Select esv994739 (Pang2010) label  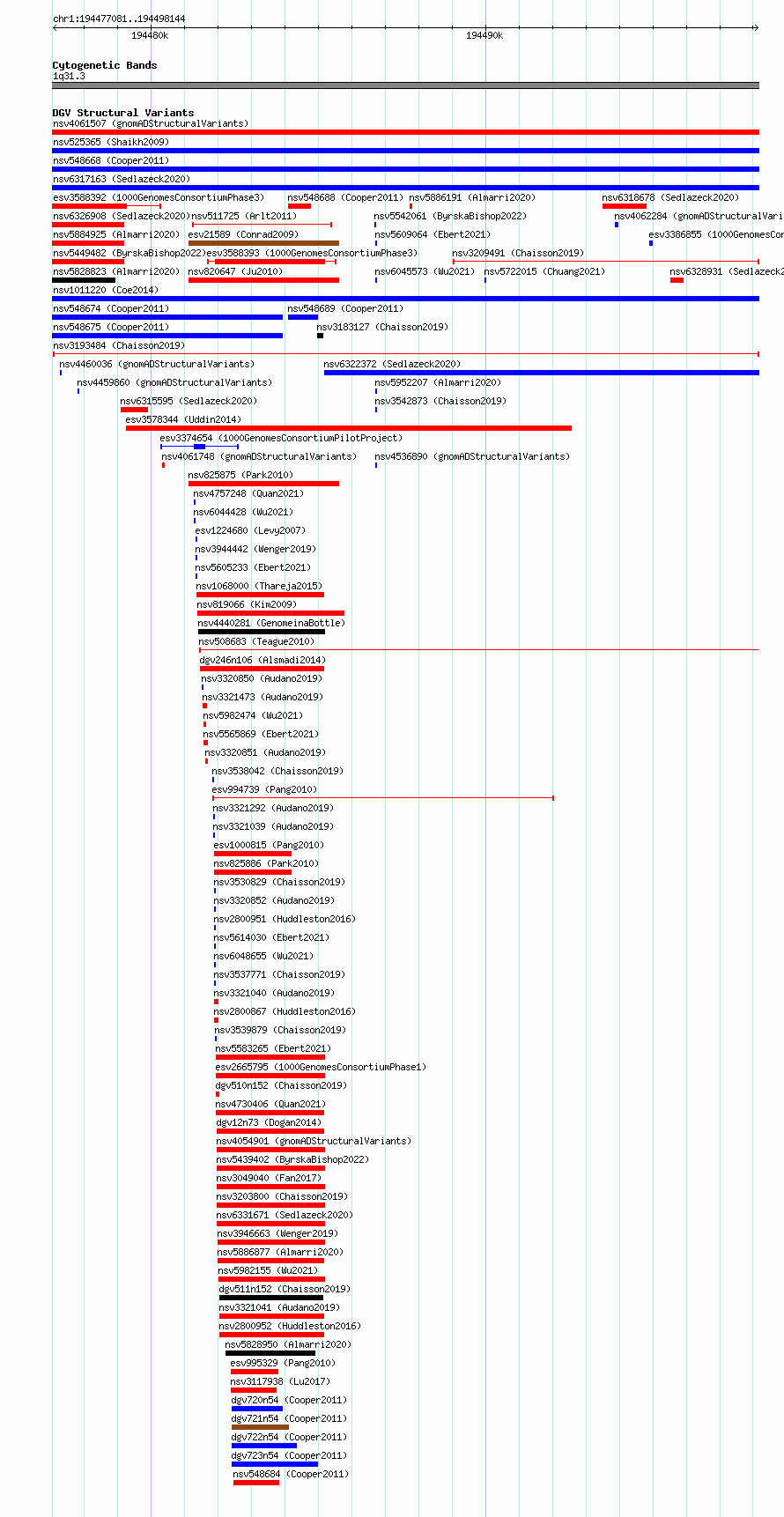coord(264,789)
